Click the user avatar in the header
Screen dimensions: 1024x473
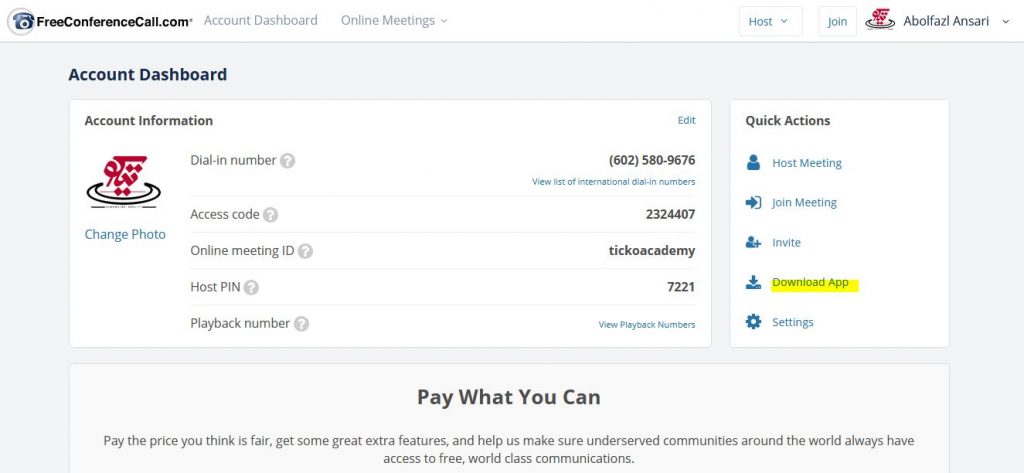[880, 20]
